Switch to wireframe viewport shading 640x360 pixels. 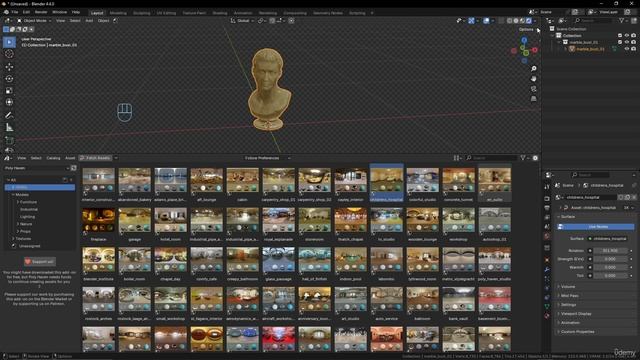[x=509, y=20]
